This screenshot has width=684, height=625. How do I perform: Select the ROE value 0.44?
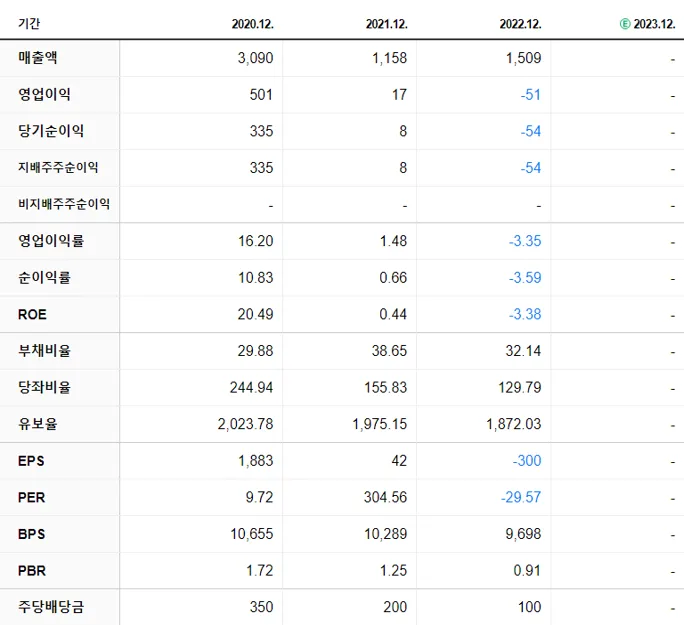393,314
